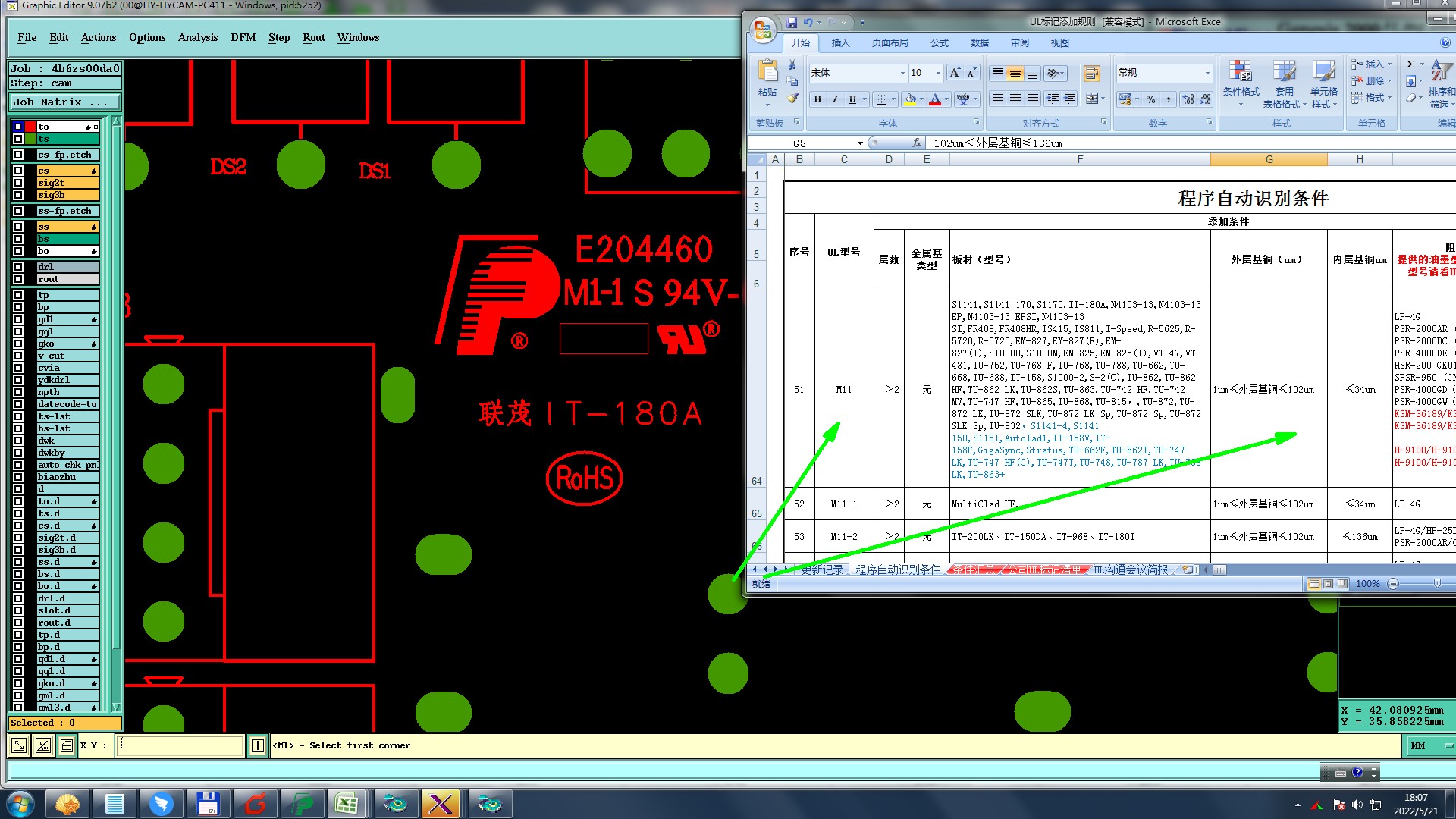Switch to the 插入 ribbon tab

point(840,43)
